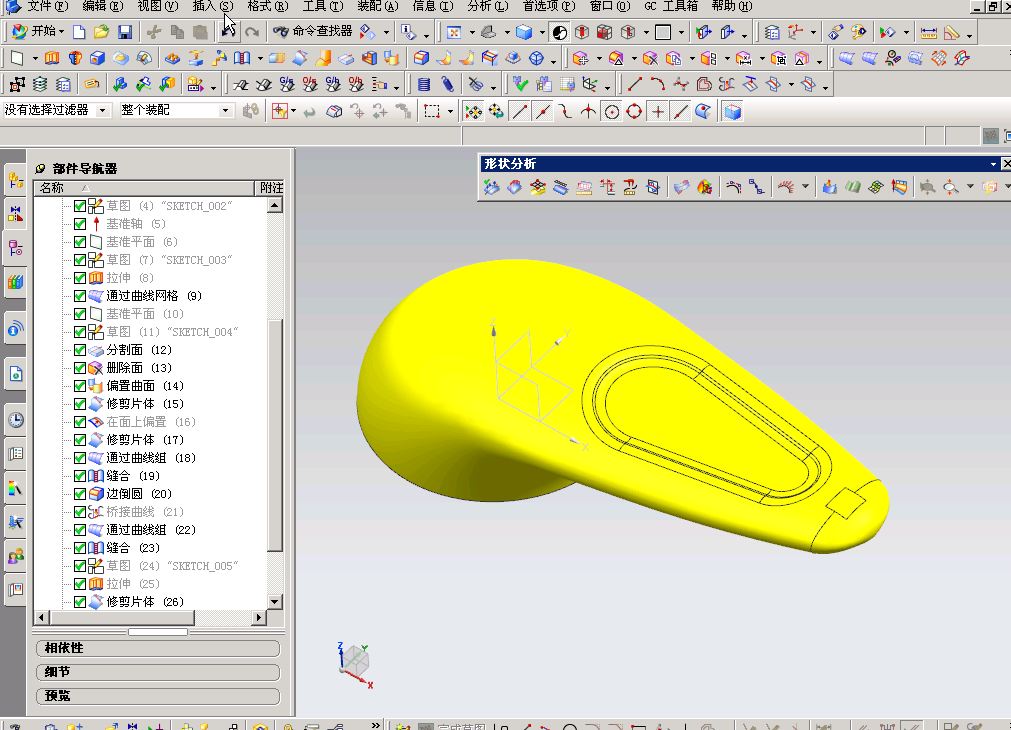Click the New file icon

click(x=79, y=32)
